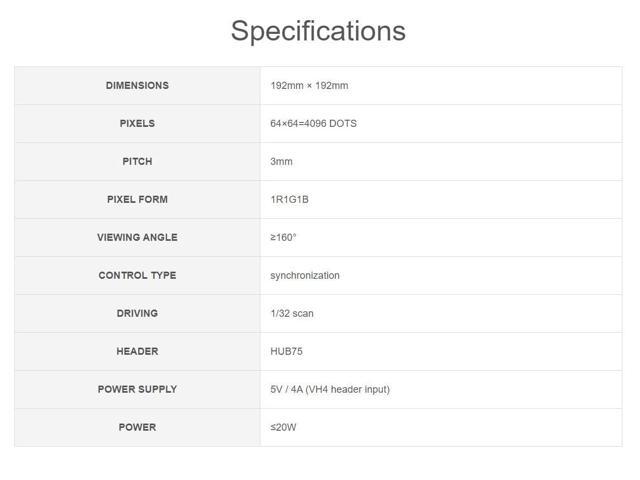
Task: Click the ≤20W power value
Action: [x=283, y=428]
